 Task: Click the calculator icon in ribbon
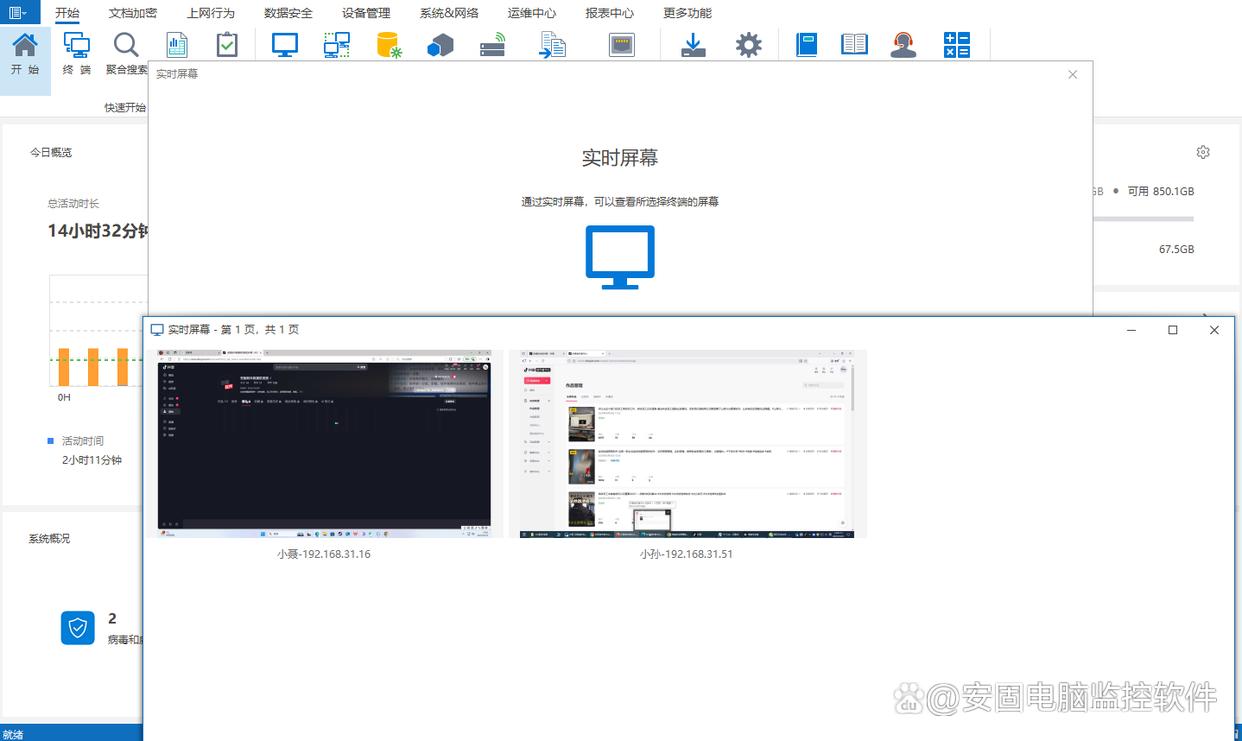(957, 45)
